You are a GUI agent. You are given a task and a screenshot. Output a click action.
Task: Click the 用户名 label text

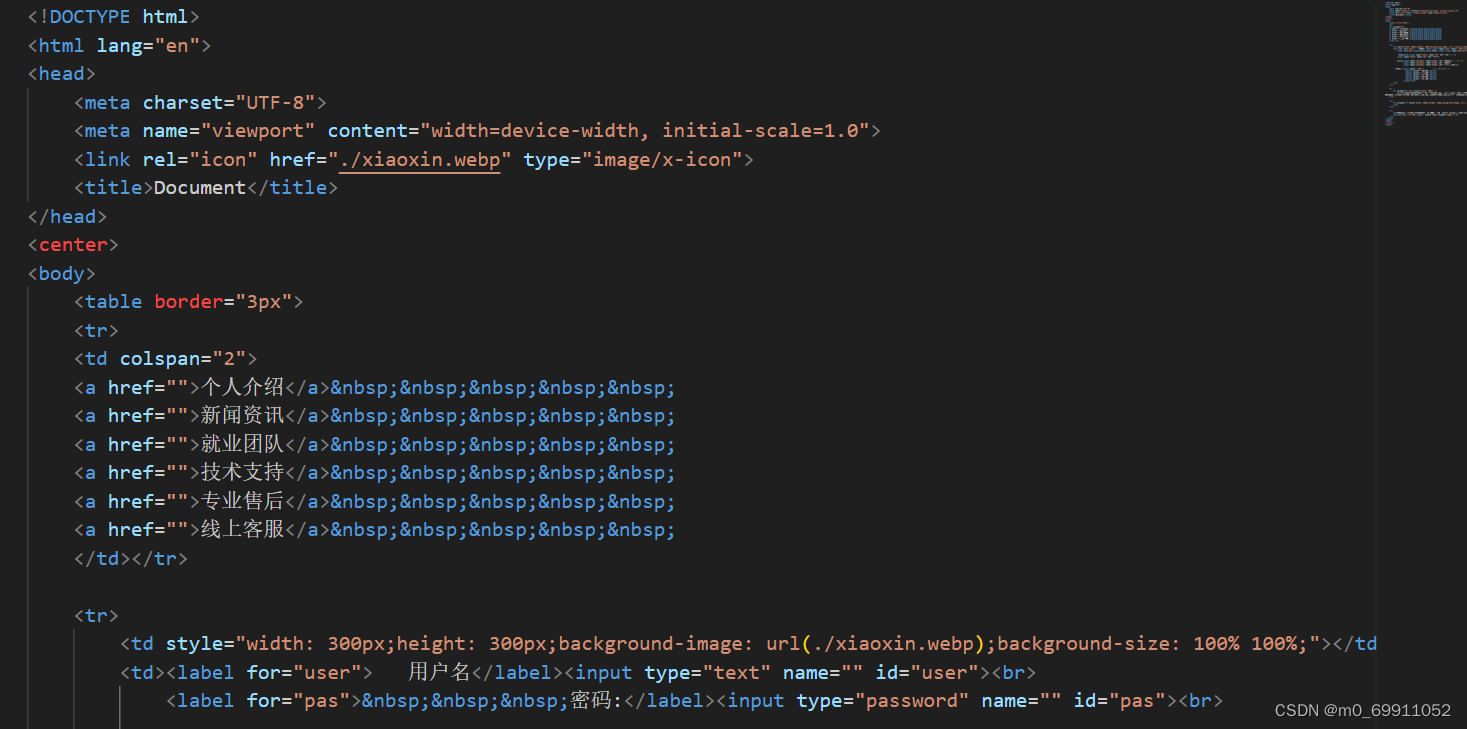pos(439,672)
